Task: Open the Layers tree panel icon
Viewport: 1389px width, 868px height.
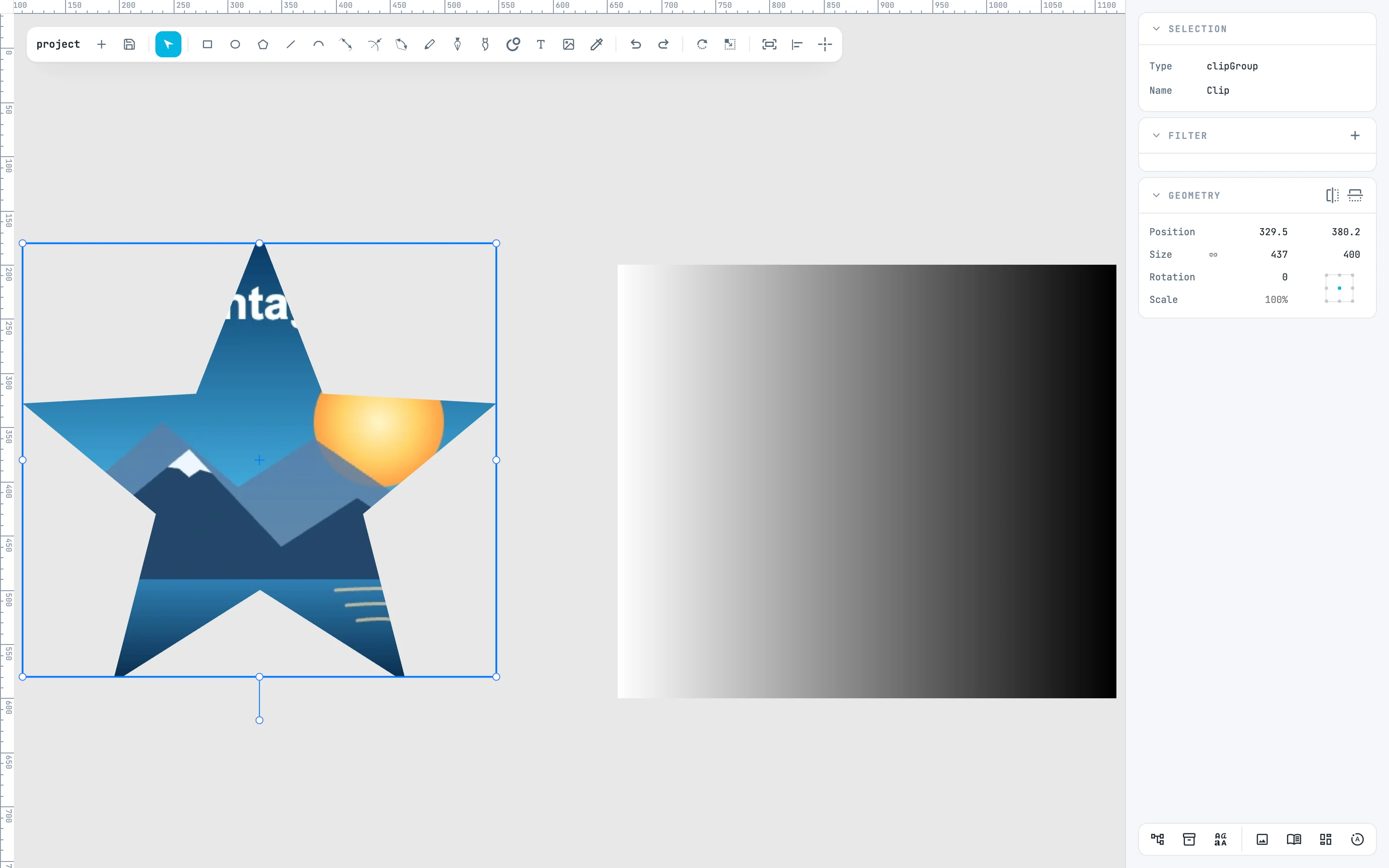Action: point(1157,839)
